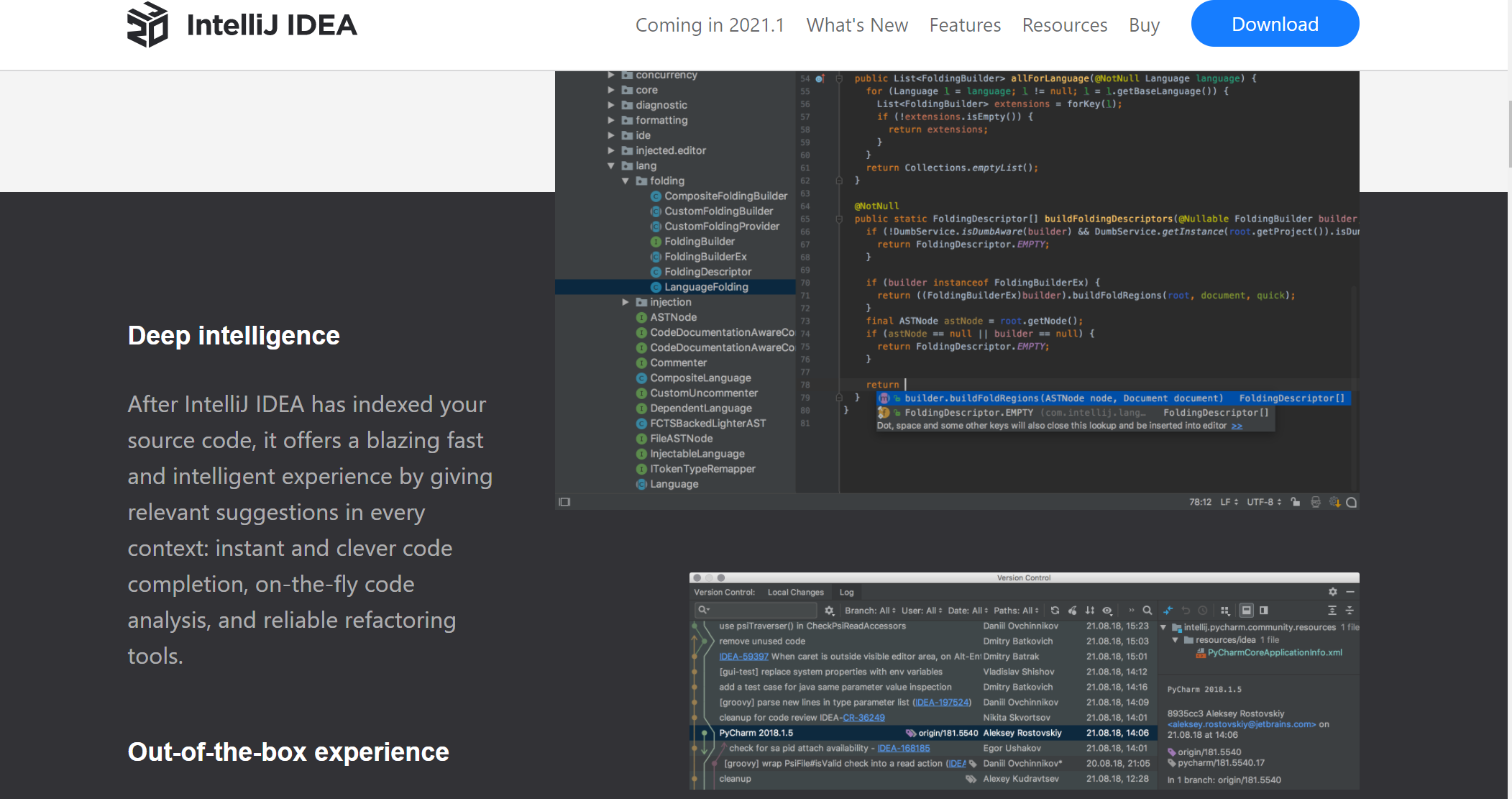Open the LF line separator selector
The width and height of the screenshot is (1512, 799).
point(1229,502)
